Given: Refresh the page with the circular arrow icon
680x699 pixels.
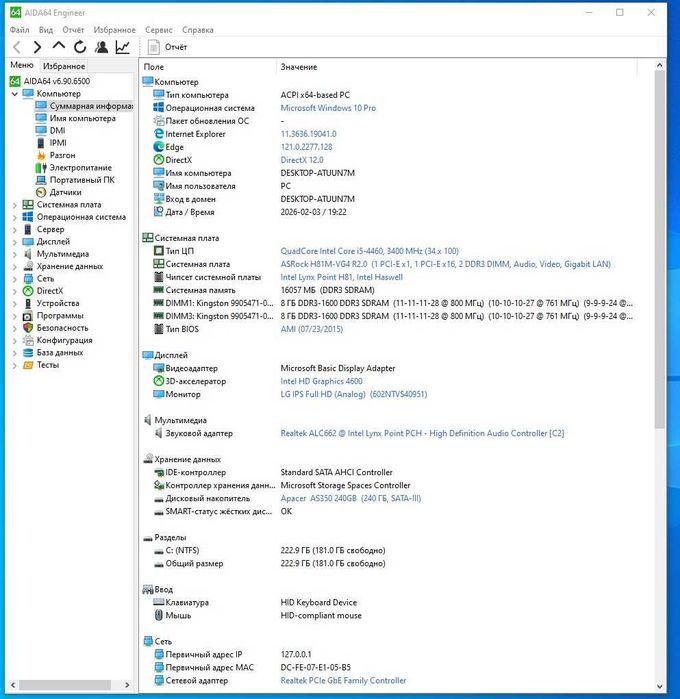Looking at the screenshot, I should [80, 47].
